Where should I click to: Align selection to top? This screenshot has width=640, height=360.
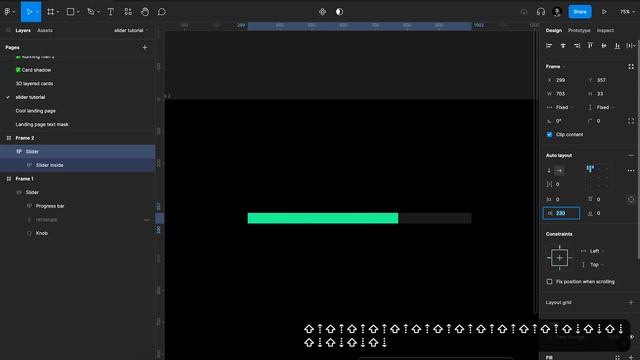coord(590,46)
